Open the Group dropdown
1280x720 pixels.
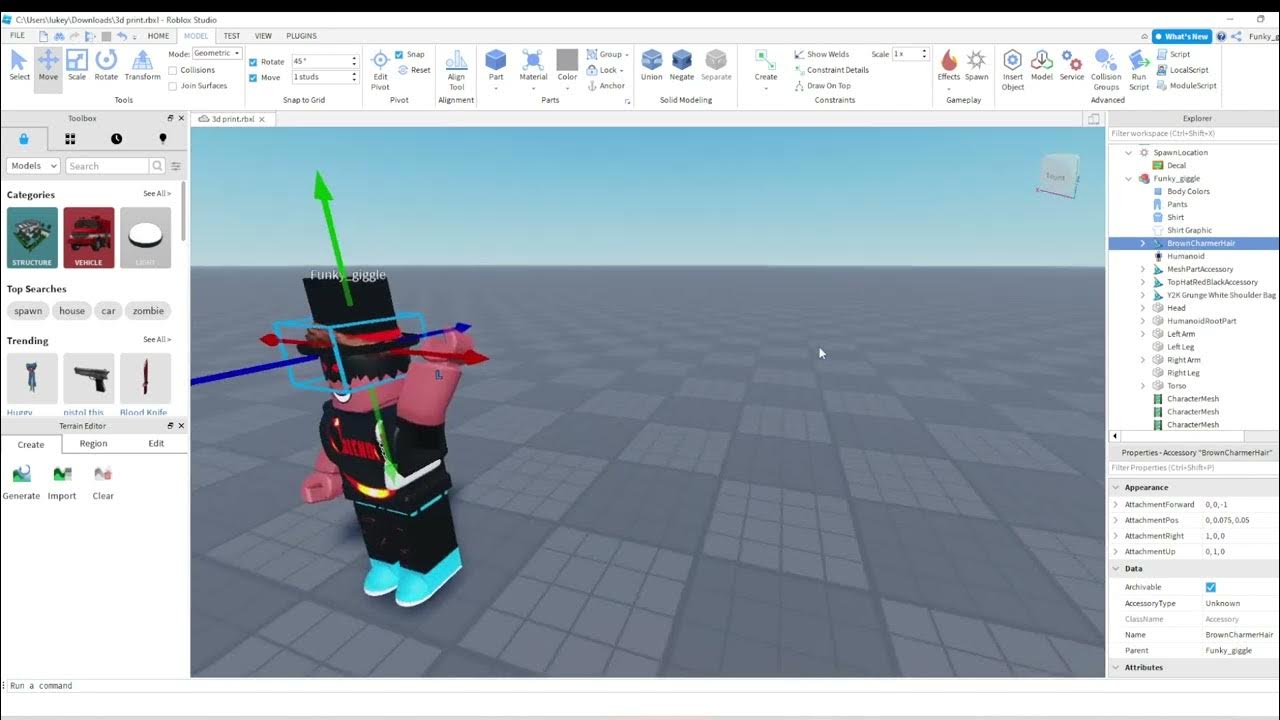click(x=607, y=54)
